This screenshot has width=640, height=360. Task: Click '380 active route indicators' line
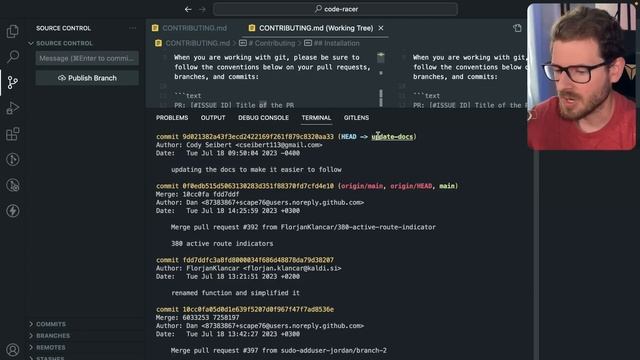click(x=222, y=244)
